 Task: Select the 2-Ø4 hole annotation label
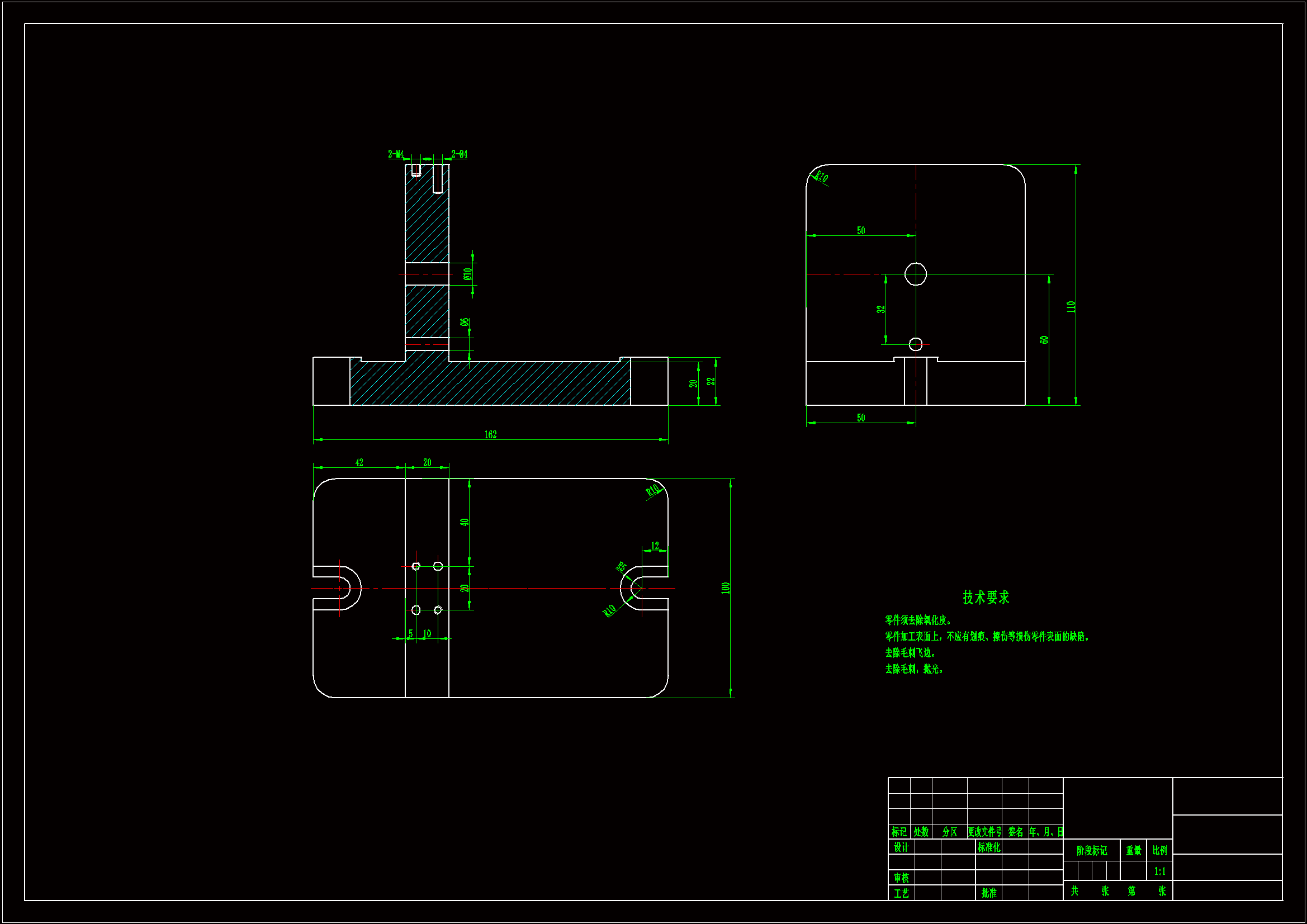click(x=459, y=154)
